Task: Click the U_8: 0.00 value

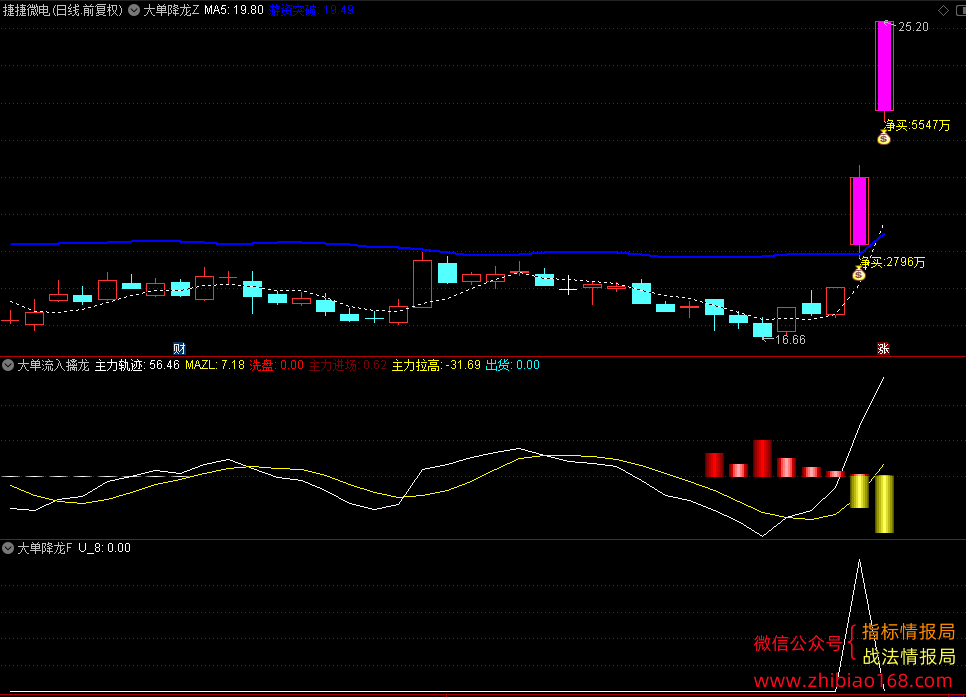Action: [104, 548]
